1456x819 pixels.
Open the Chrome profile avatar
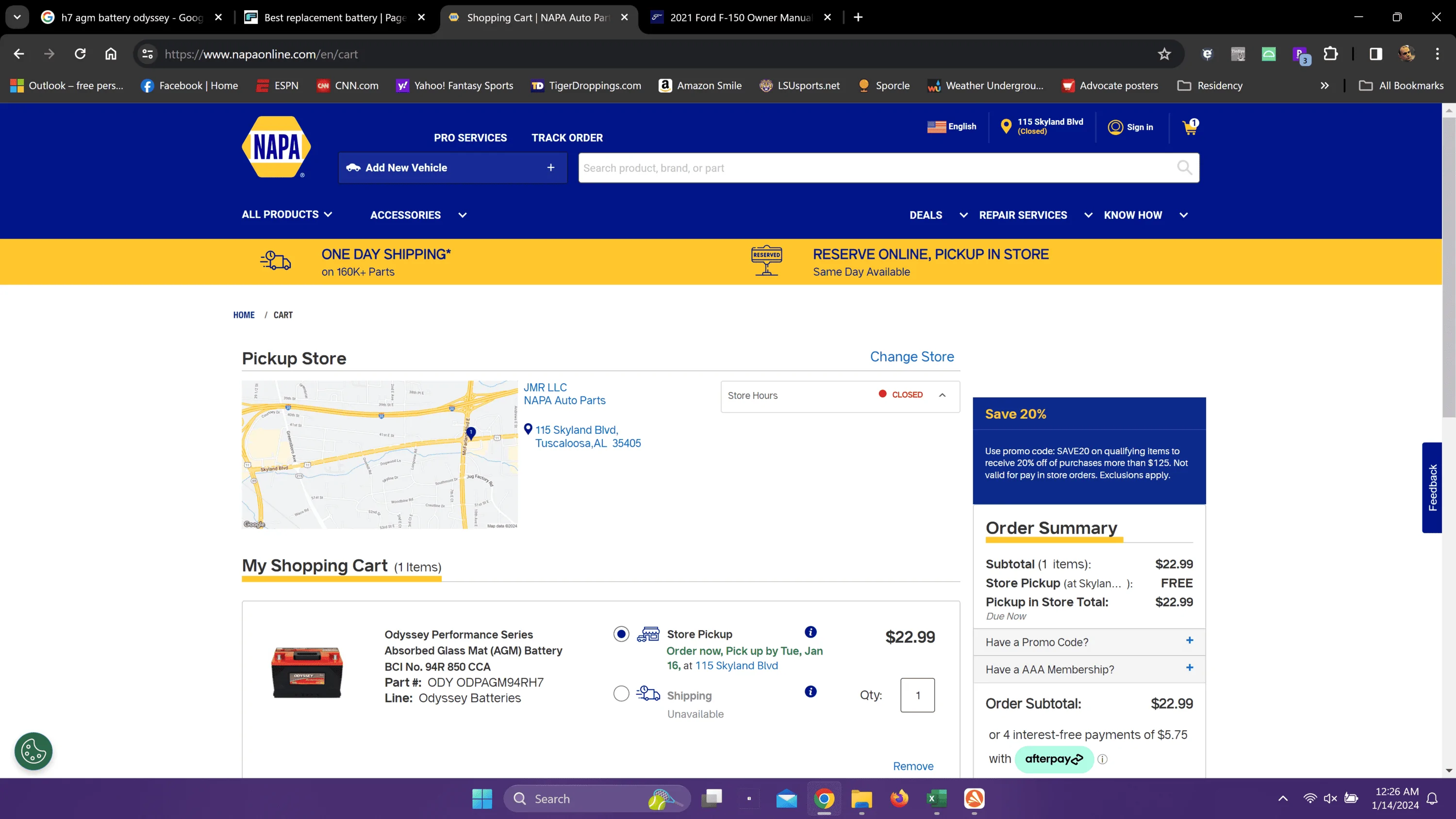pyautogui.click(x=1406, y=54)
